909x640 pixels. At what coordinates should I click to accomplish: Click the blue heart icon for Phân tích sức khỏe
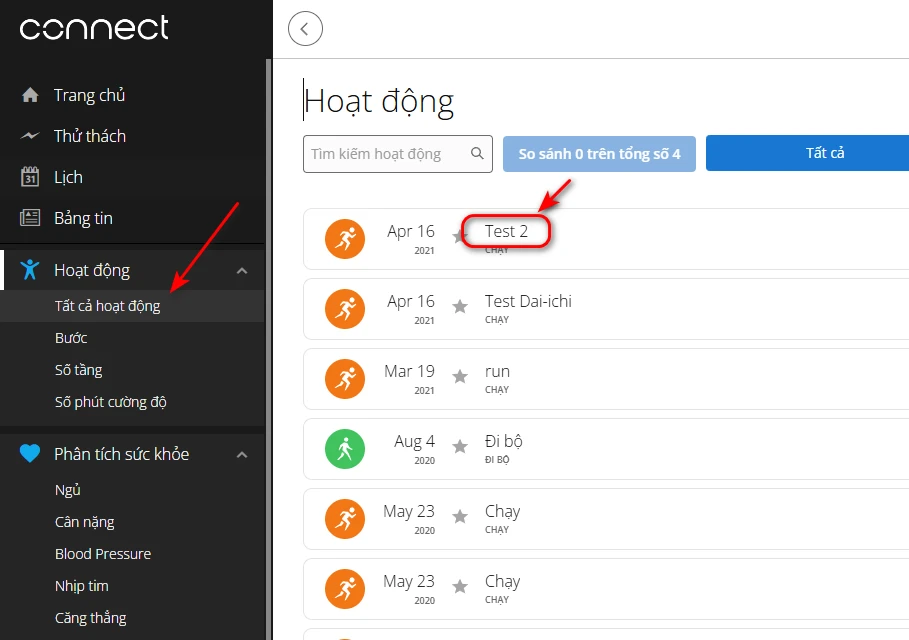click(30, 453)
